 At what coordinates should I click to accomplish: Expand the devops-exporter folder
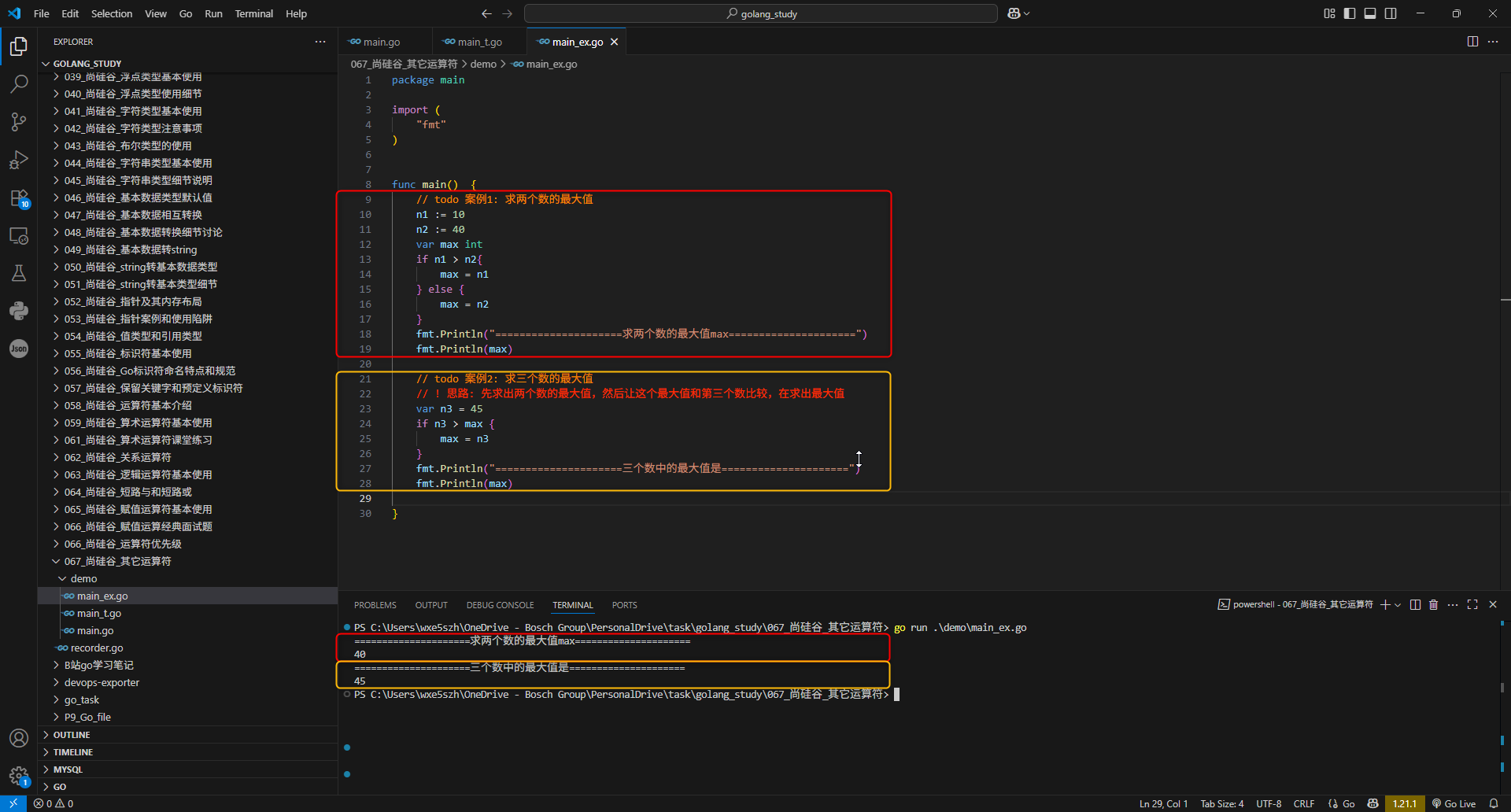(102, 682)
